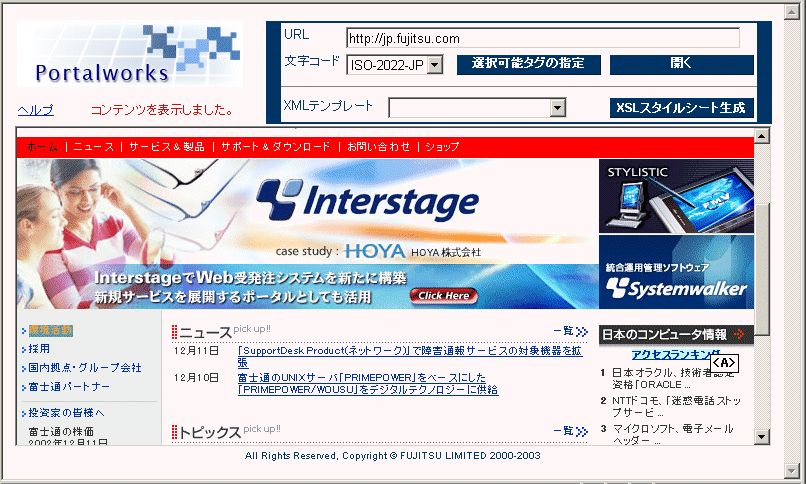This screenshot has width=806, height=484.
Task: Click the content frame scroll down arrow
Action: [761, 437]
